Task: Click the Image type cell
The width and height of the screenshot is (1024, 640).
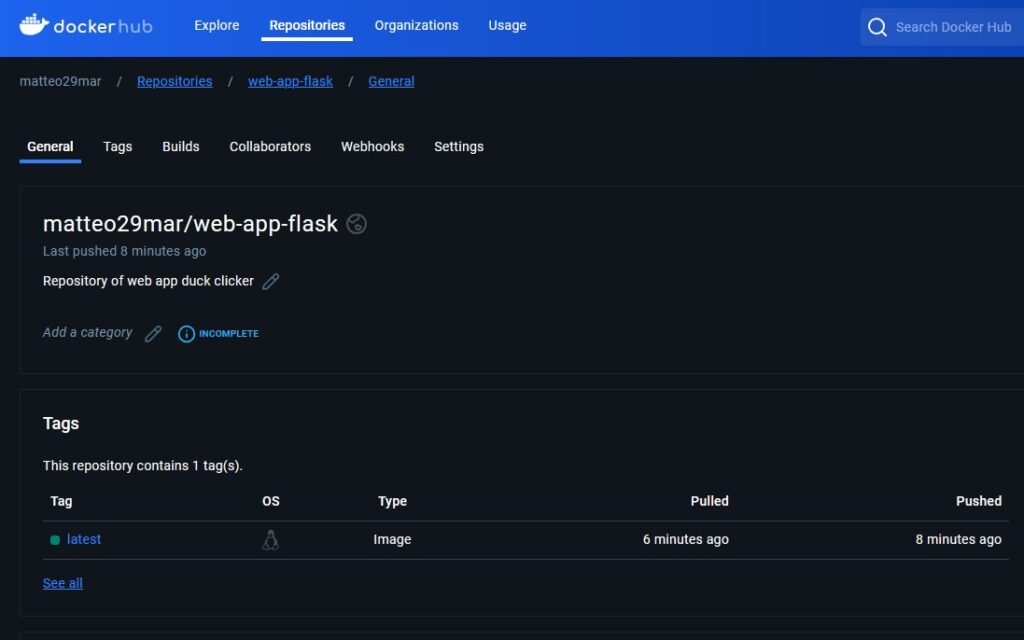Action: 392,539
